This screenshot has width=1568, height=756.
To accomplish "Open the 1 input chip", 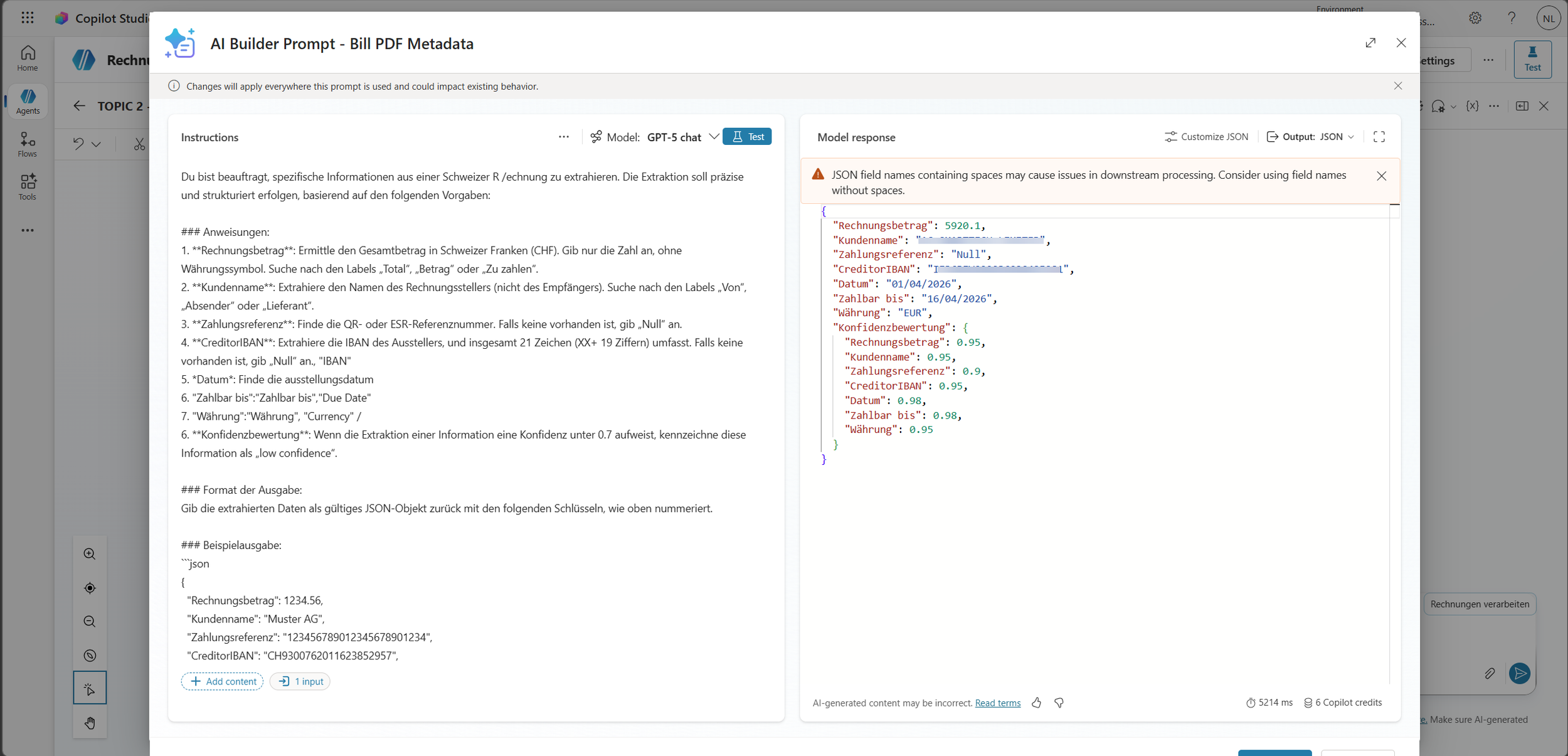I will pyautogui.click(x=300, y=681).
